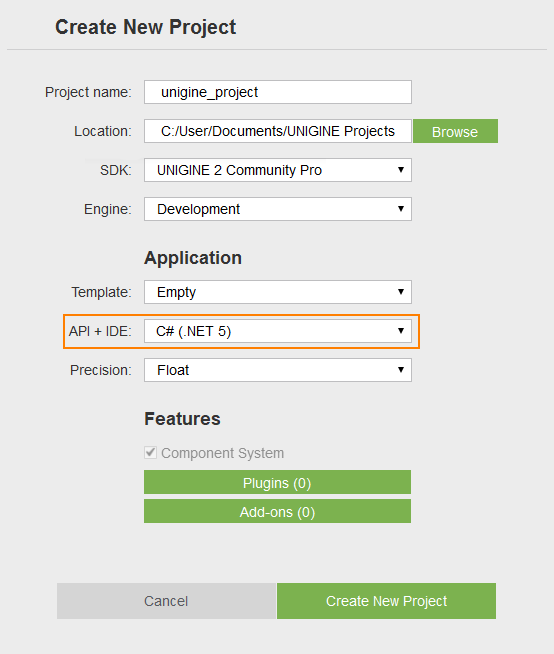Screen dimensions: 554x654
Task: Open the API + IDE dropdown
Action: tap(278, 331)
